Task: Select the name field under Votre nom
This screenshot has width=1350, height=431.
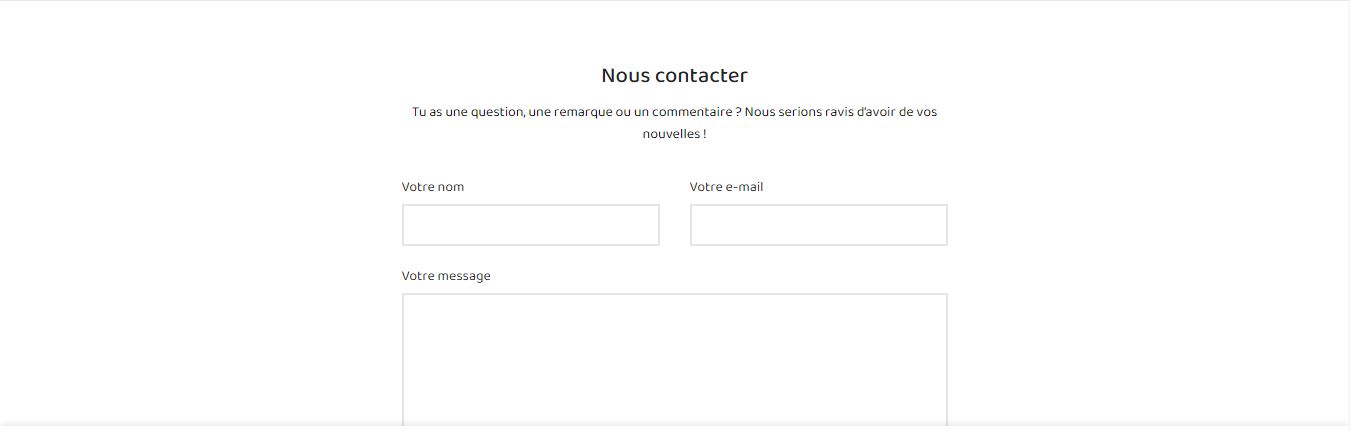Action: click(530, 225)
